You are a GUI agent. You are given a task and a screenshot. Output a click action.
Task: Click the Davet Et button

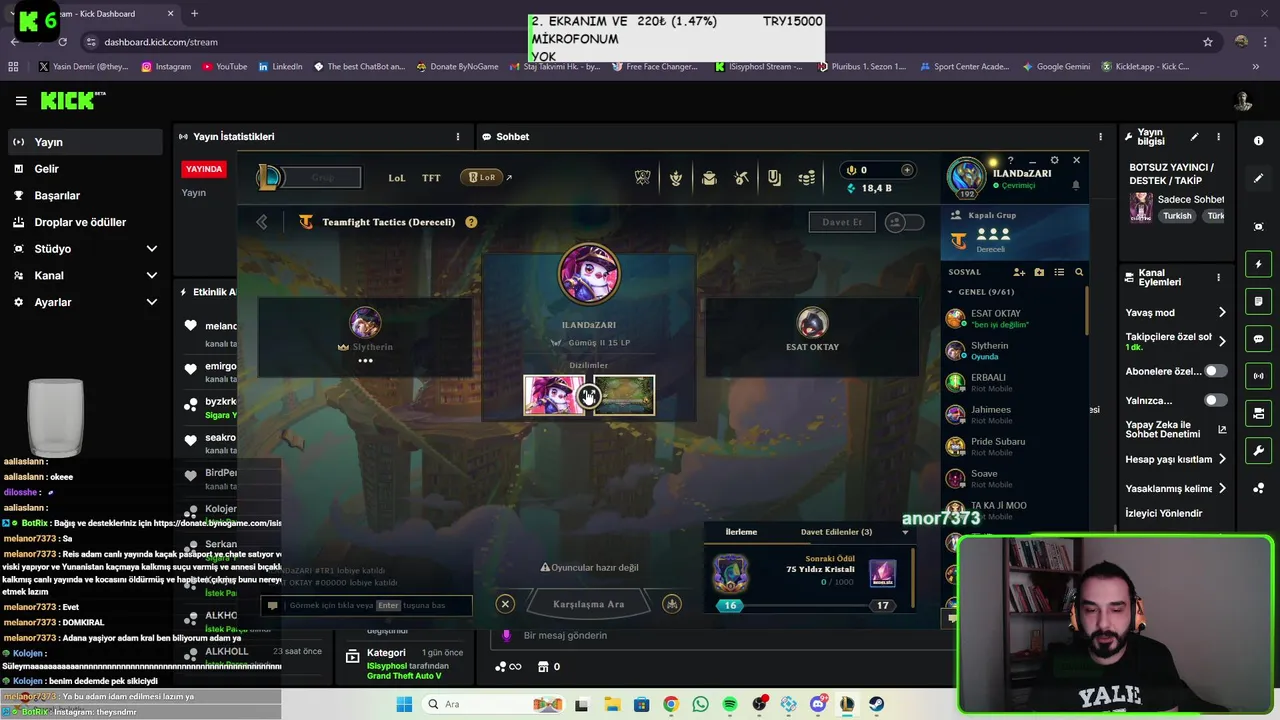point(842,222)
